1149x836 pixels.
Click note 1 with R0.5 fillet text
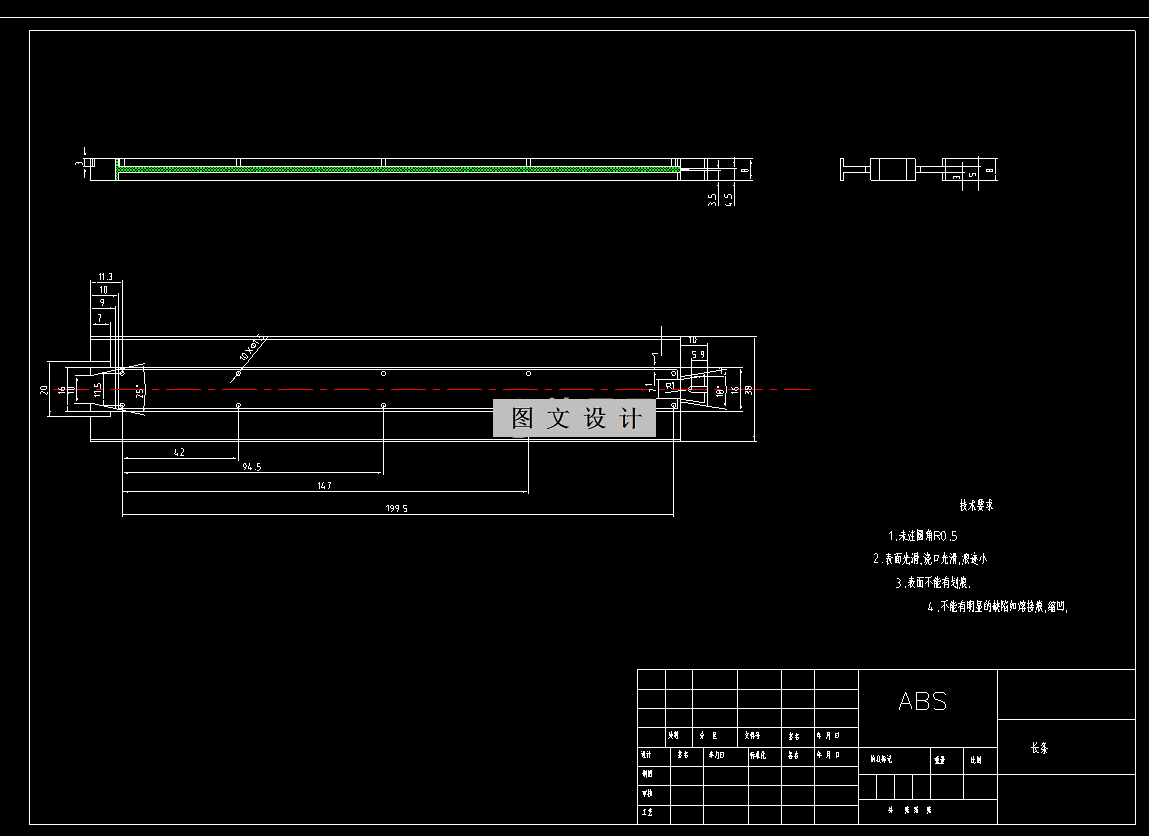[x=923, y=536]
